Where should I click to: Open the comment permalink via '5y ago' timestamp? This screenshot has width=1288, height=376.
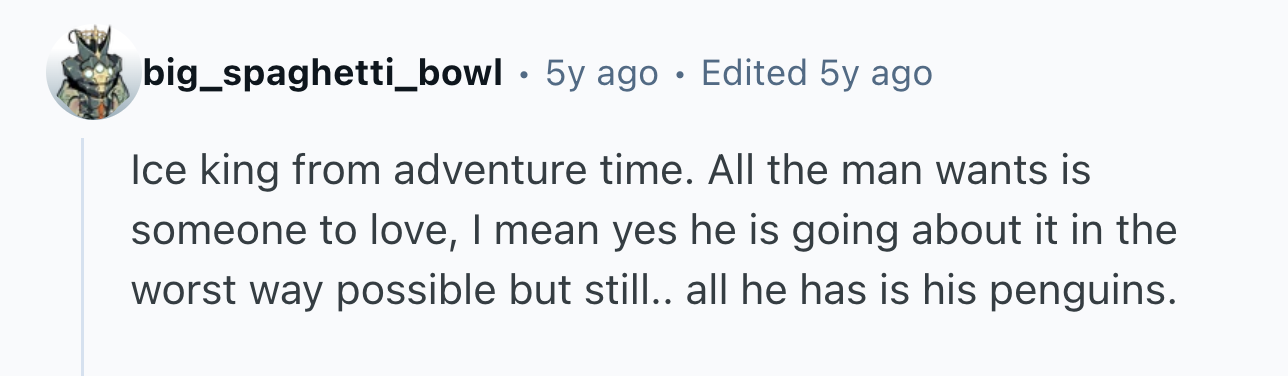[602, 73]
